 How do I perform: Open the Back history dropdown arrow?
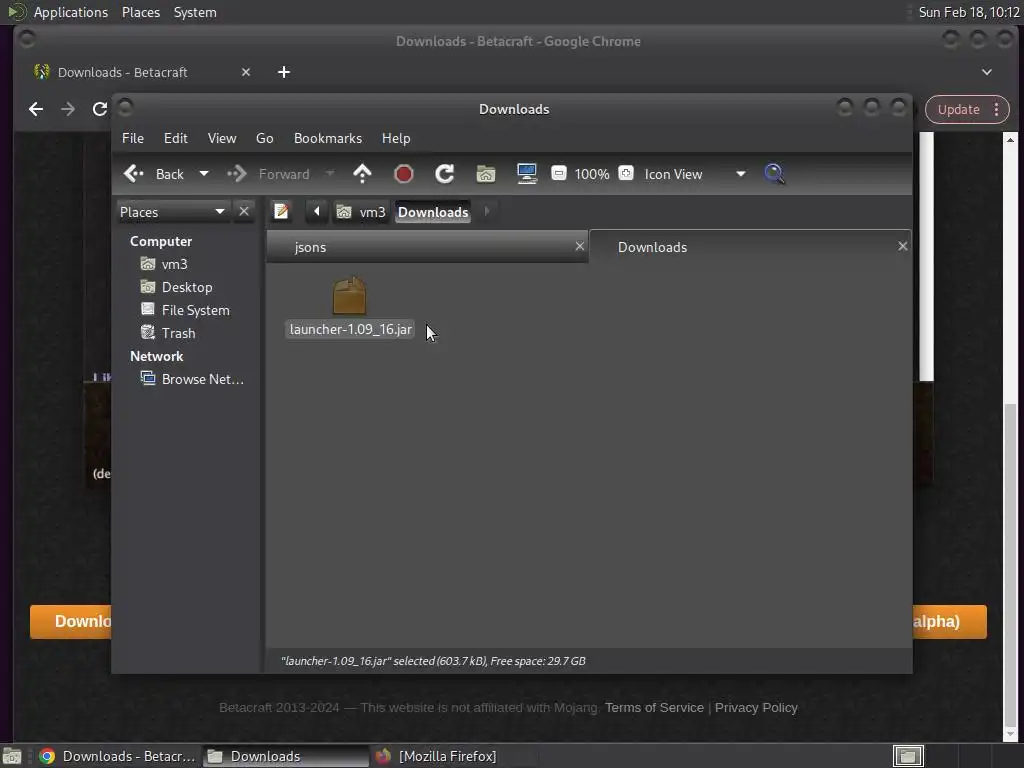coord(204,174)
